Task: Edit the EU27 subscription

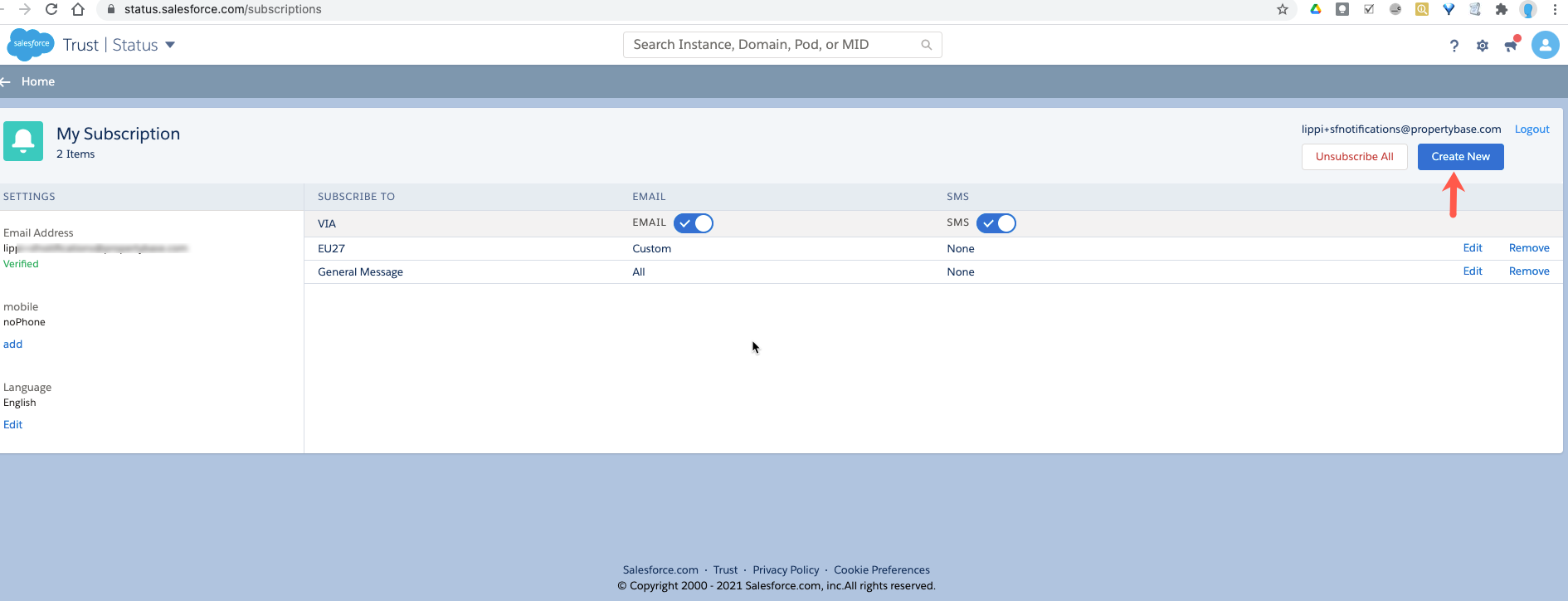Action: [1473, 248]
